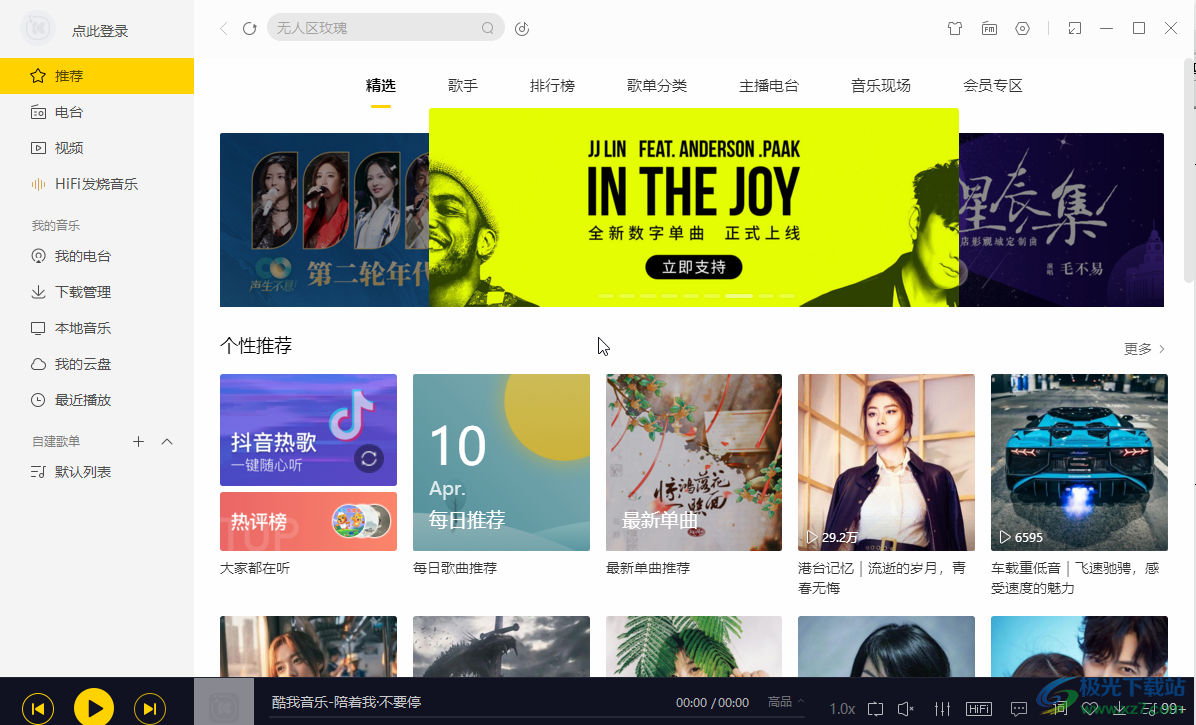
Task: Click the play button in player bar
Action: [94, 707]
